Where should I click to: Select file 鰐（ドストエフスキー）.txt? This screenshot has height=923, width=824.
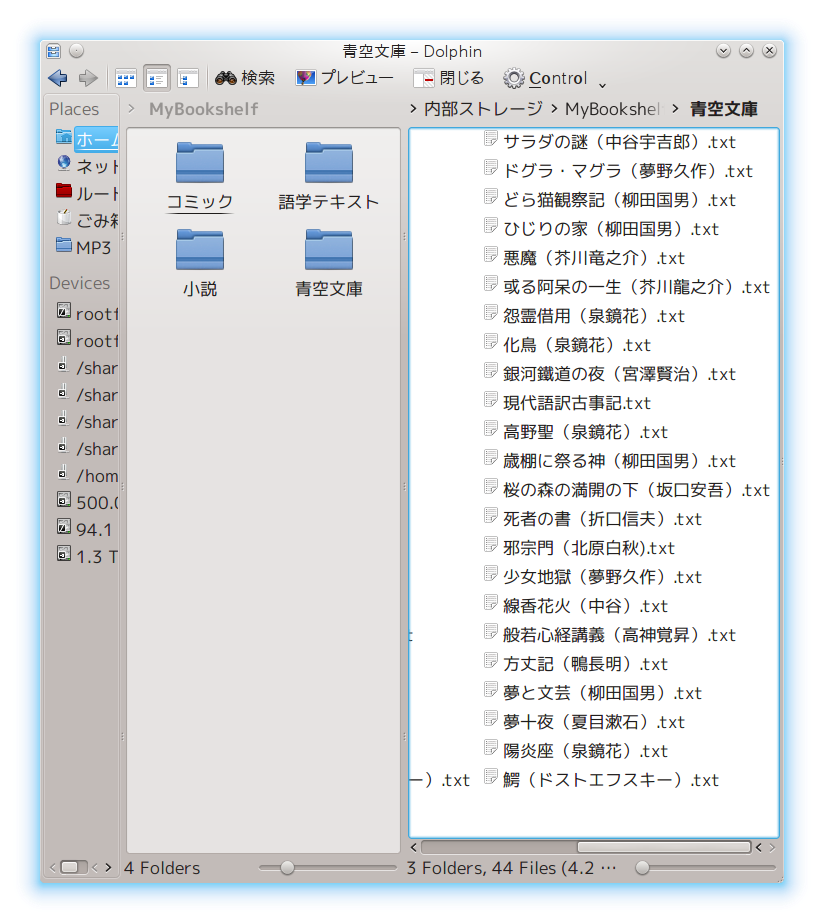[x=601, y=780]
